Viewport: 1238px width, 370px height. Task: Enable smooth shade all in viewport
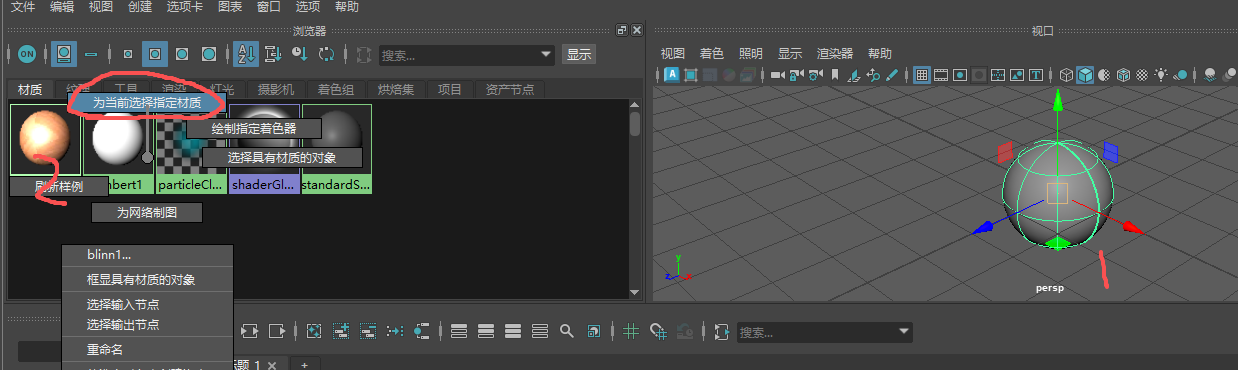coord(1086,75)
